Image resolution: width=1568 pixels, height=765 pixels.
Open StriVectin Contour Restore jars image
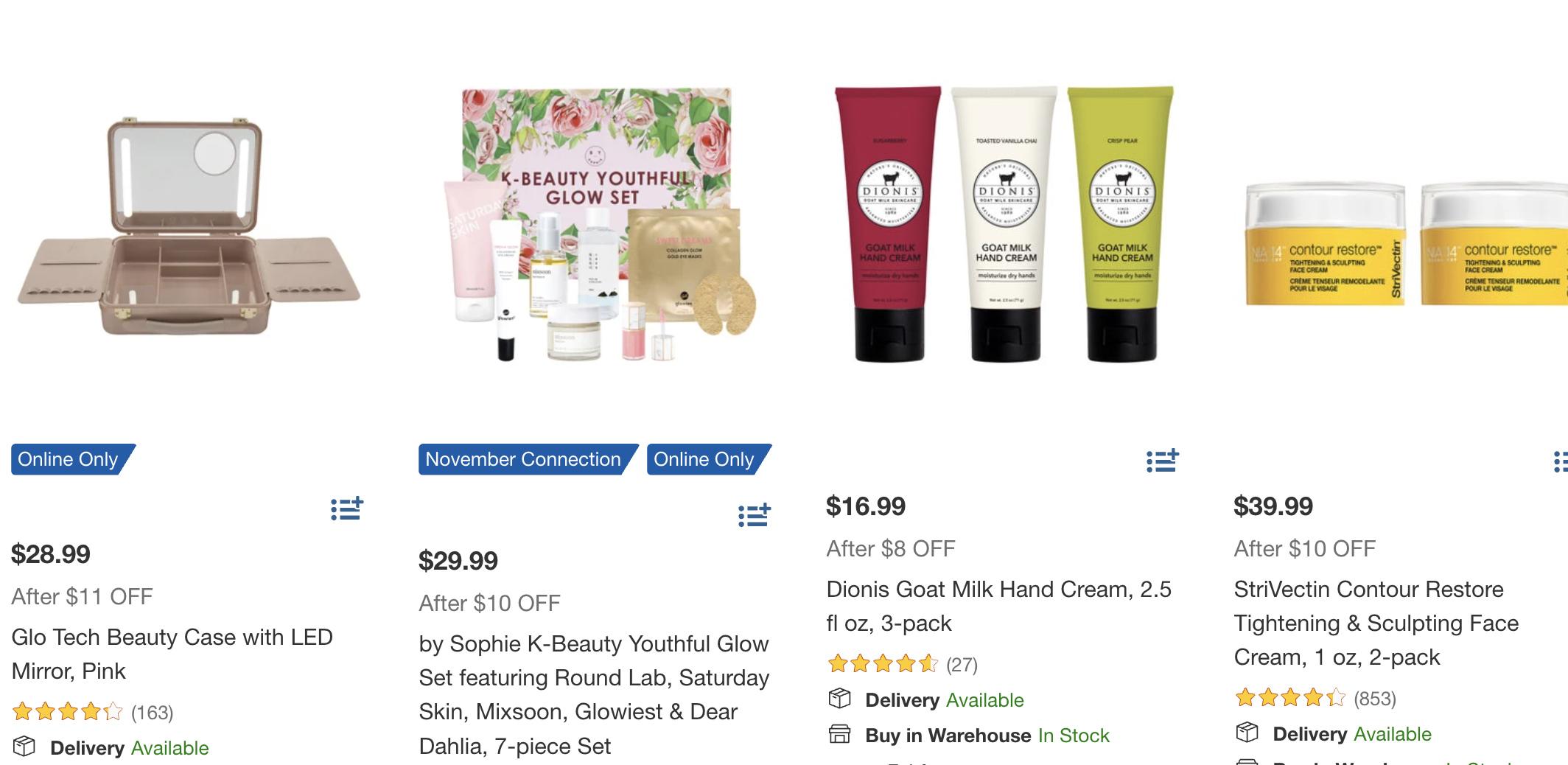[x=1406, y=243]
